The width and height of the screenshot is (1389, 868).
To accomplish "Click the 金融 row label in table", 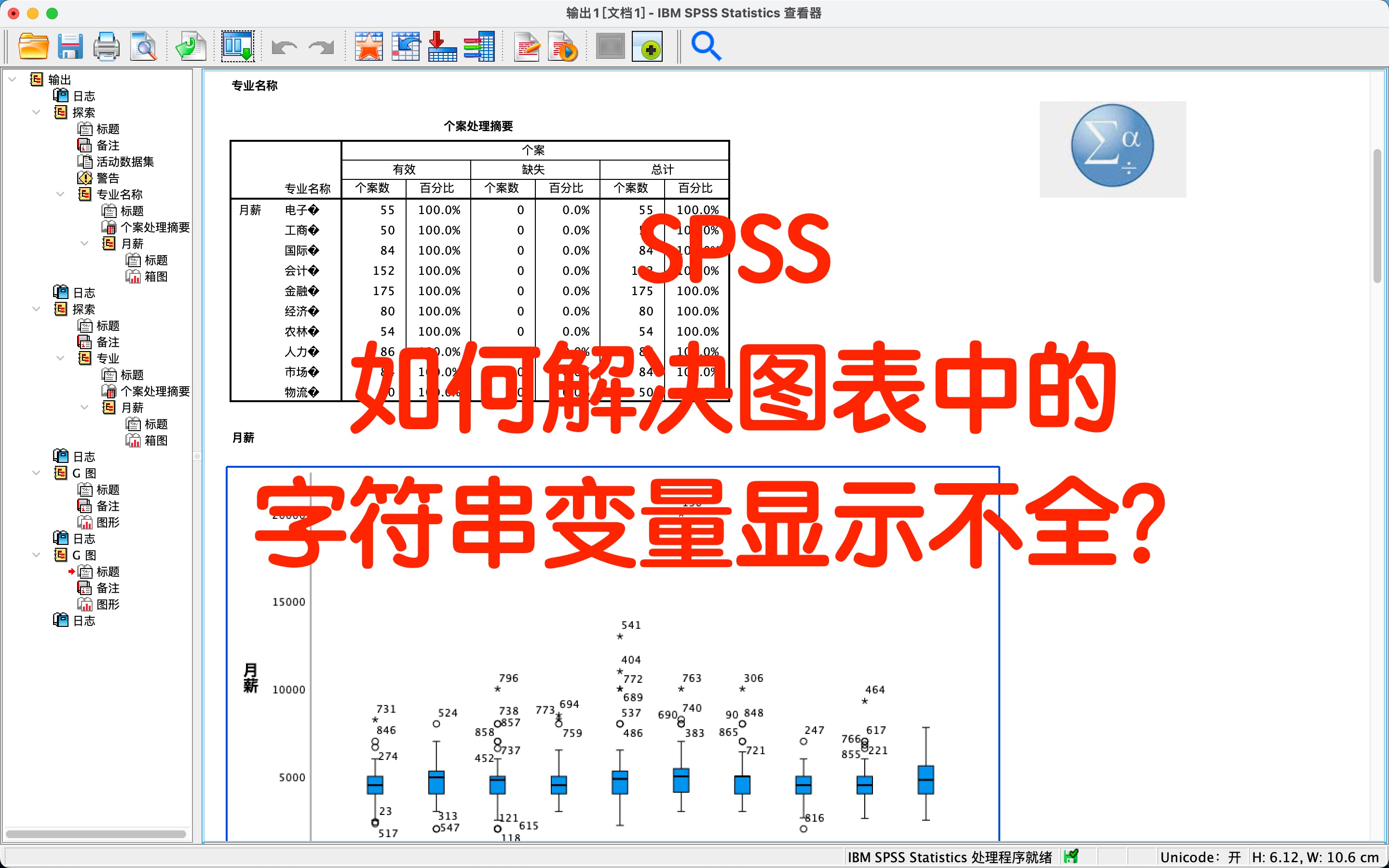I will pos(302,291).
